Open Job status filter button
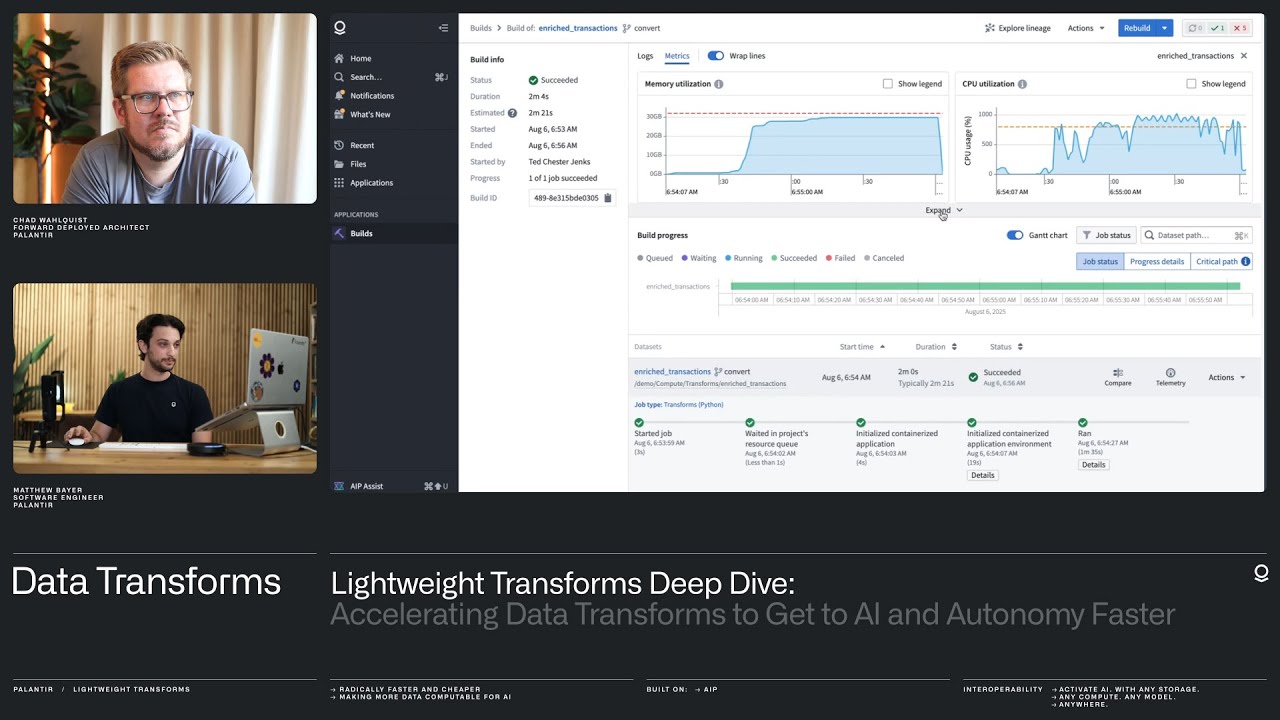The image size is (1280, 720). (x=1106, y=235)
